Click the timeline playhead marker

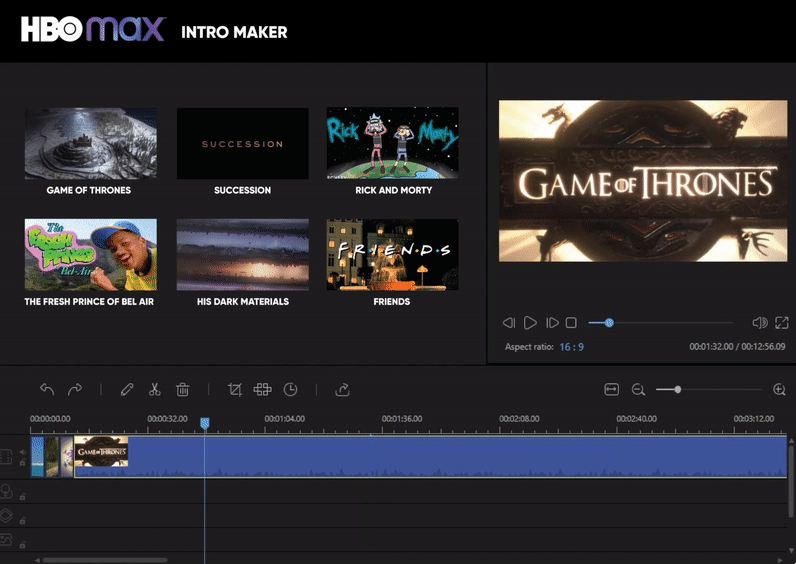205,423
